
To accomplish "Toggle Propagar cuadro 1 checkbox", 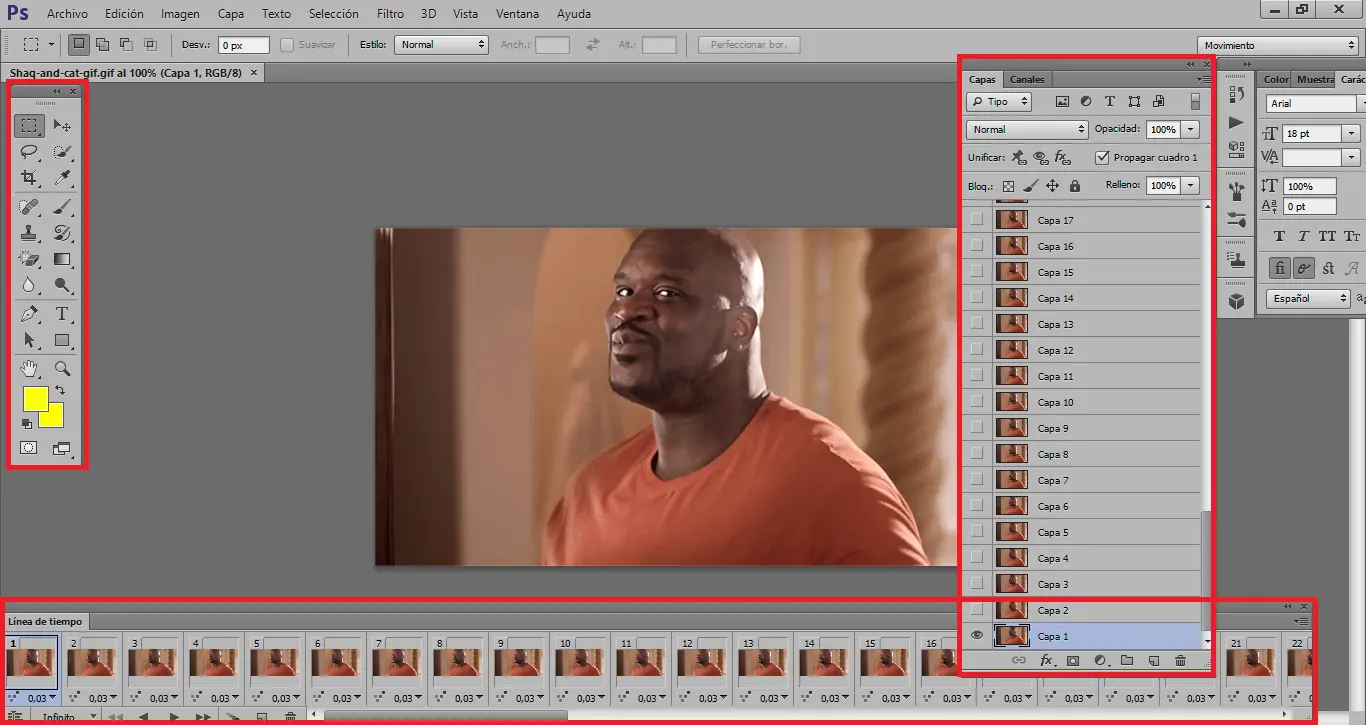I will pos(1102,158).
